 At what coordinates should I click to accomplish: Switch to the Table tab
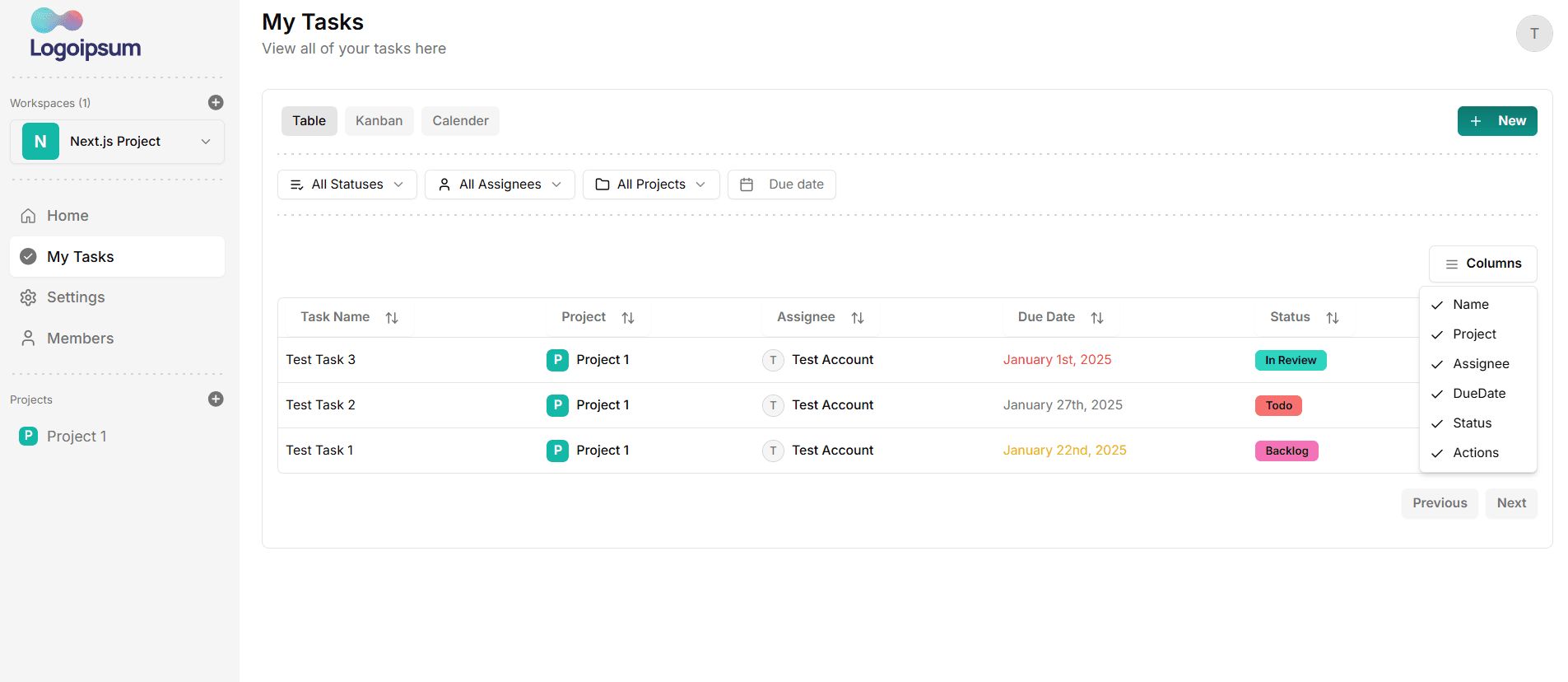tap(309, 121)
